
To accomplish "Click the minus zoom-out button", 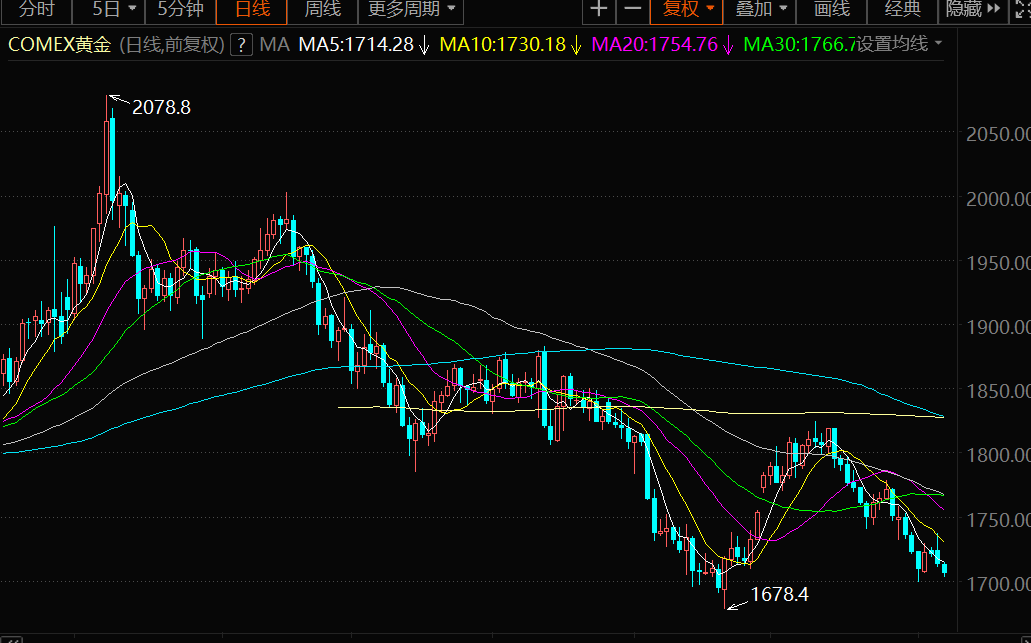I will click(632, 10).
